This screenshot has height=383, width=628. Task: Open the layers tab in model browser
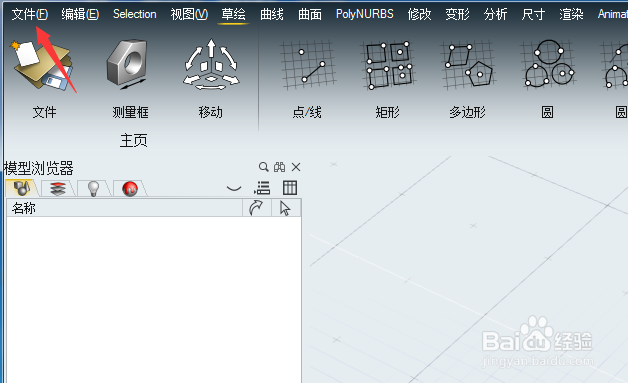pos(58,188)
